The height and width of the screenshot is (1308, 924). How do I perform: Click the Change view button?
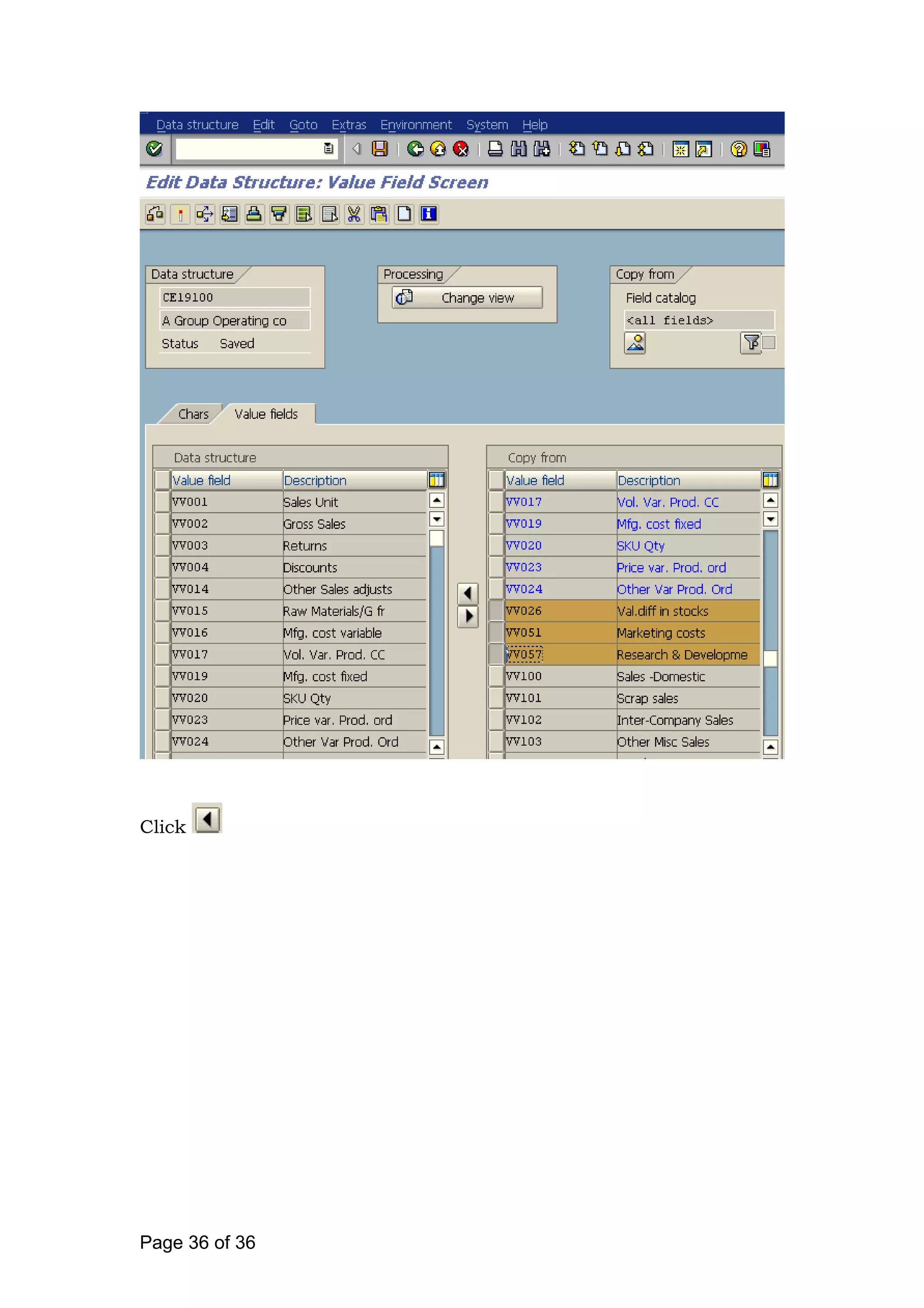(x=467, y=297)
